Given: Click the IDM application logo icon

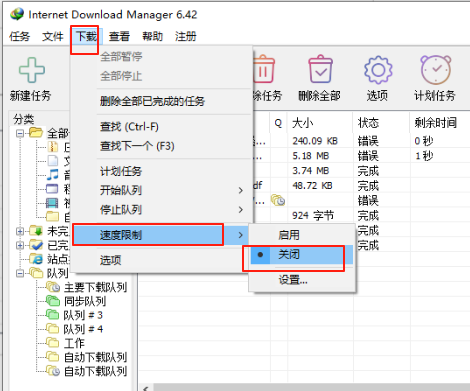Looking at the screenshot, I should [x=17, y=14].
